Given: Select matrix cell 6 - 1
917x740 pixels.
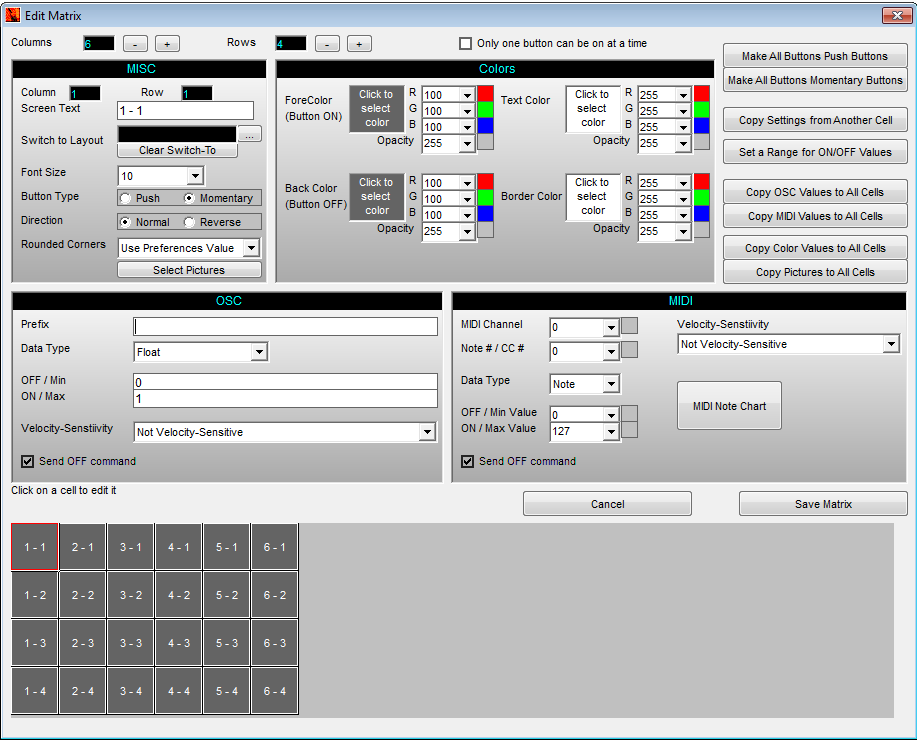Looking at the screenshot, I should 275,547.
